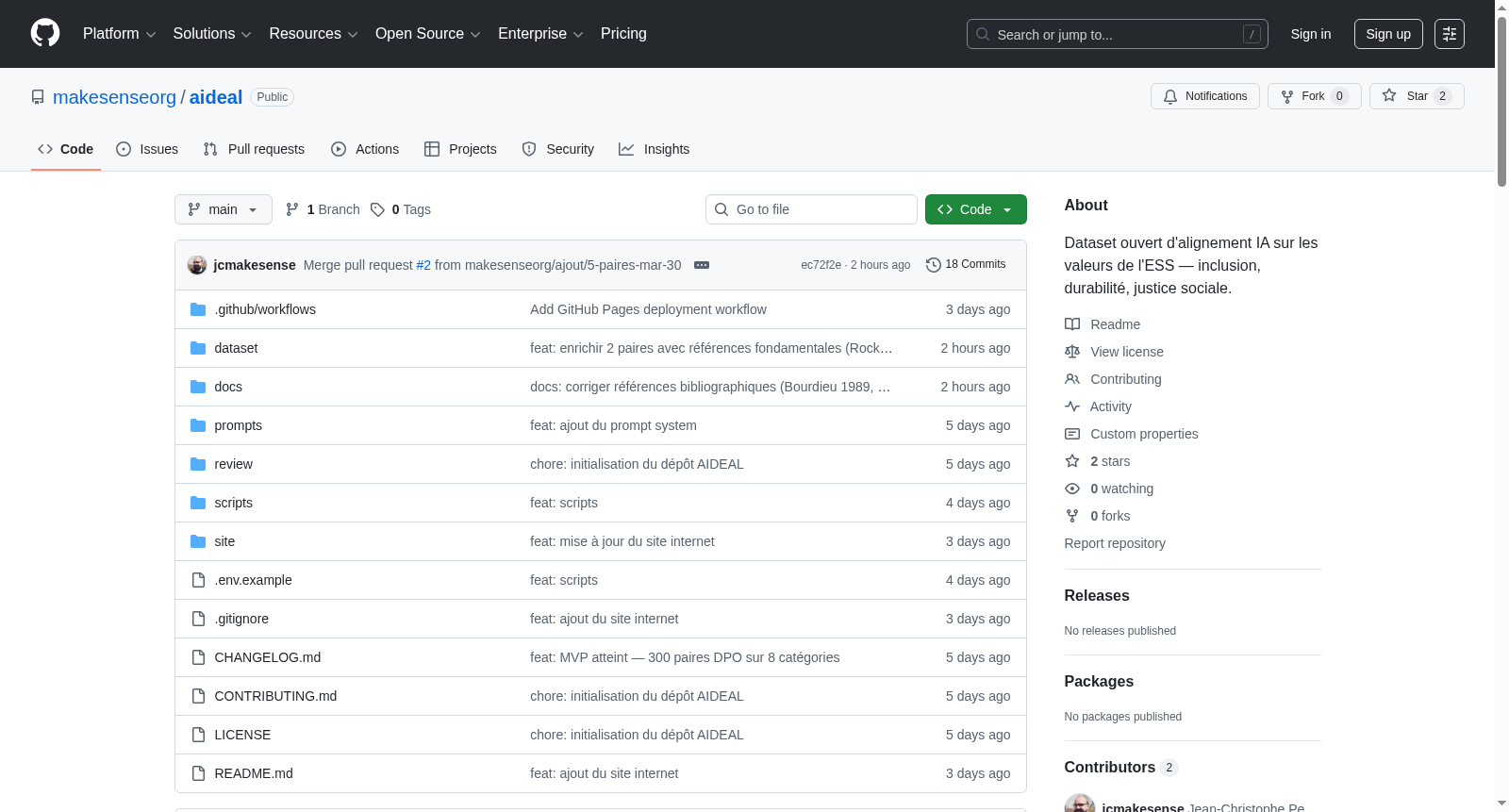The width and height of the screenshot is (1509, 812).
Task: Switch to the Issues tab
Action: tap(147, 149)
